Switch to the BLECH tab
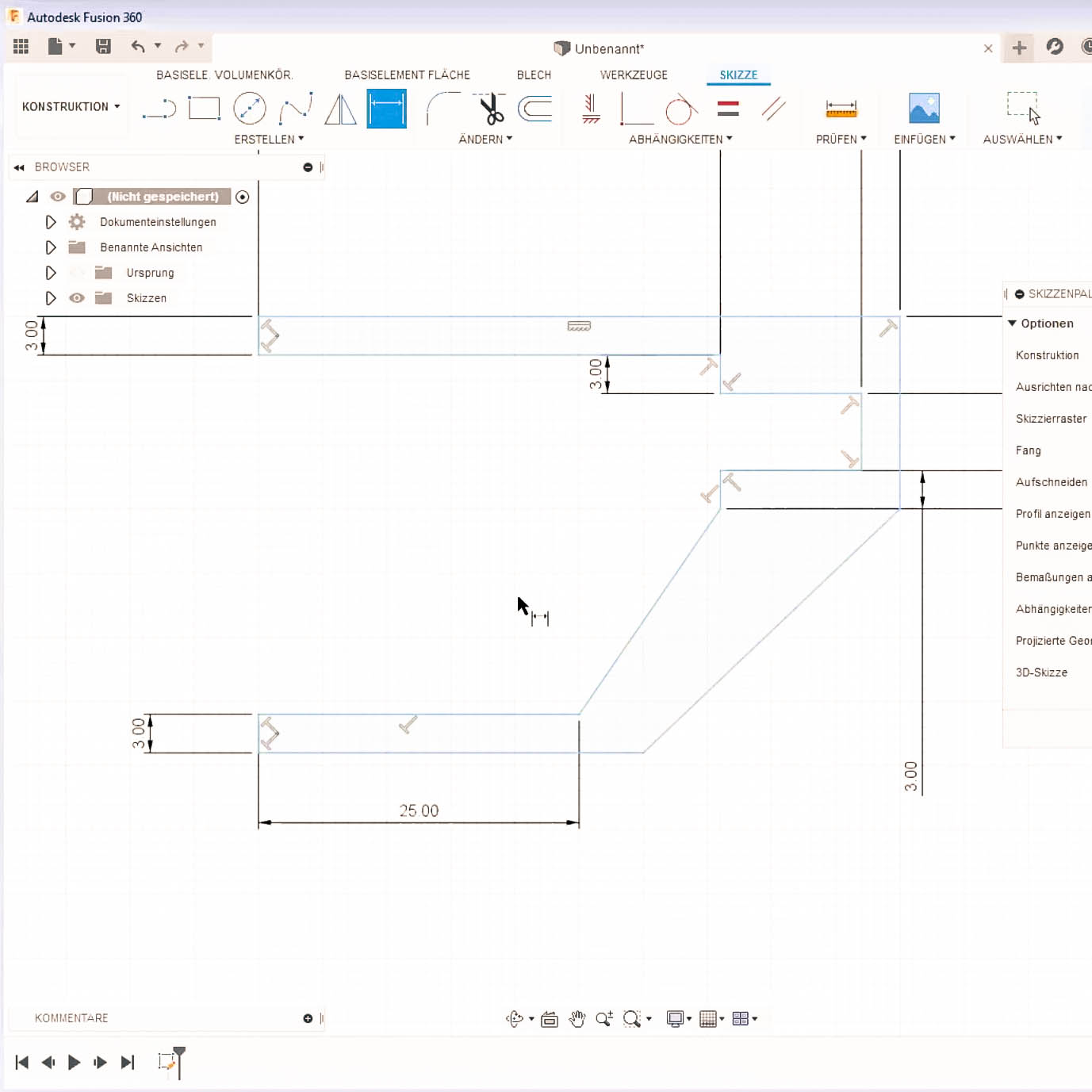The image size is (1092, 1092). coord(534,75)
